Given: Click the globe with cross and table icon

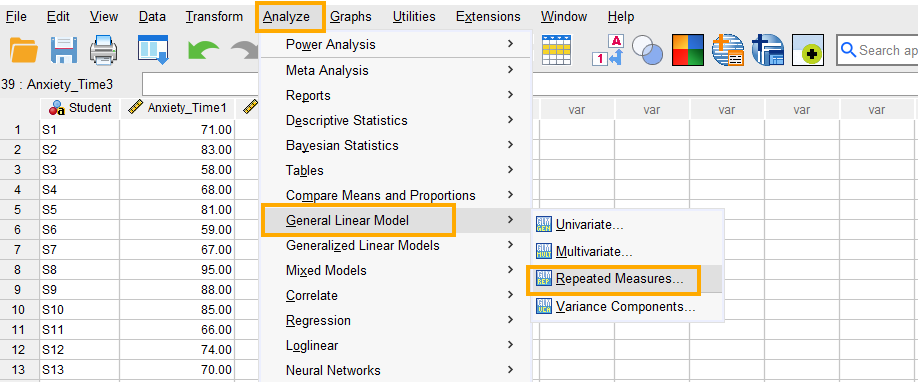Looking at the screenshot, I should [768, 50].
